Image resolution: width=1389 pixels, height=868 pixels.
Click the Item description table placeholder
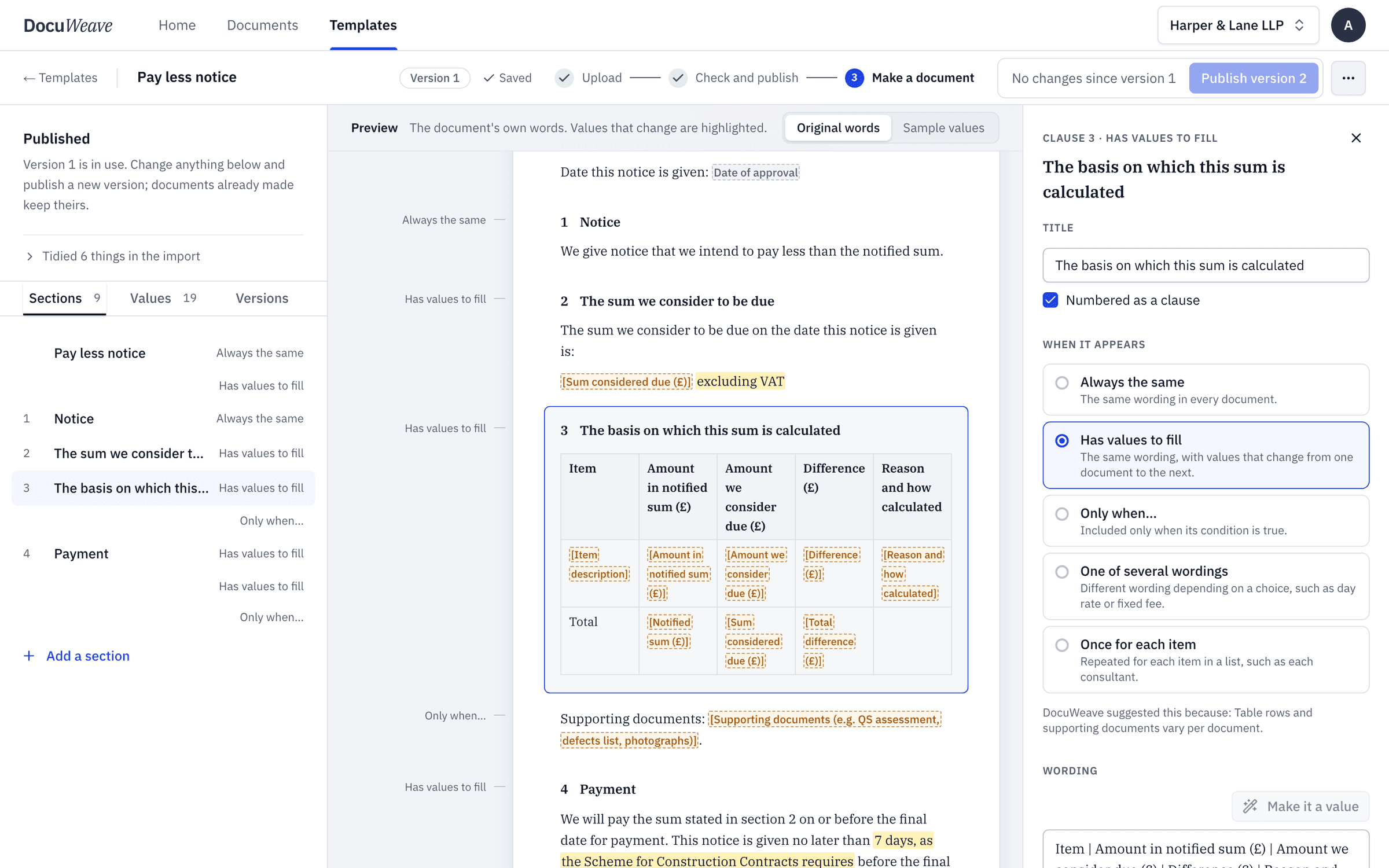tap(600, 564)
